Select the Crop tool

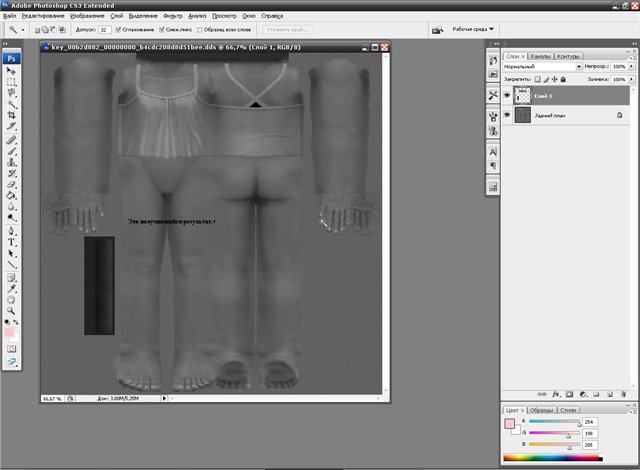tap(12, 115)
